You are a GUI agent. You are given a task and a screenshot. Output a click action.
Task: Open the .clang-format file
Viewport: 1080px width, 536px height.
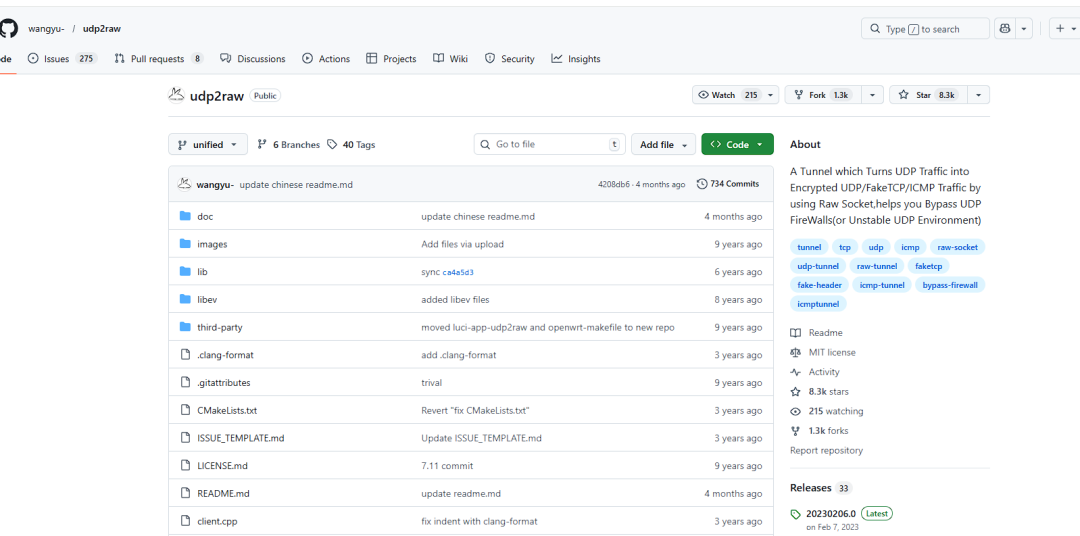tap(225, 355)
